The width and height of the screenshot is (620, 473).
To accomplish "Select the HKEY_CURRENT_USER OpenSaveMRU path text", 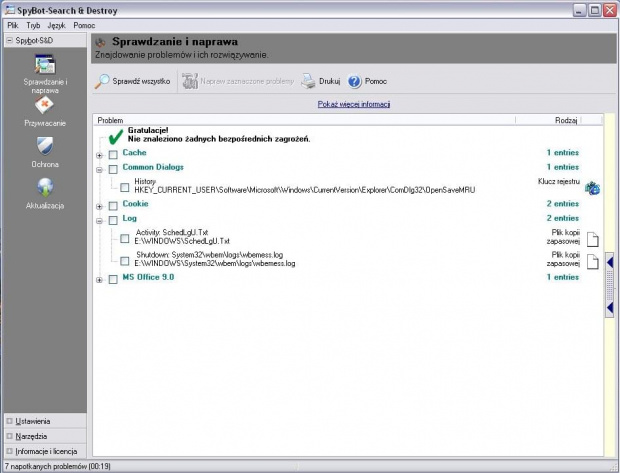I will (305, 190).
